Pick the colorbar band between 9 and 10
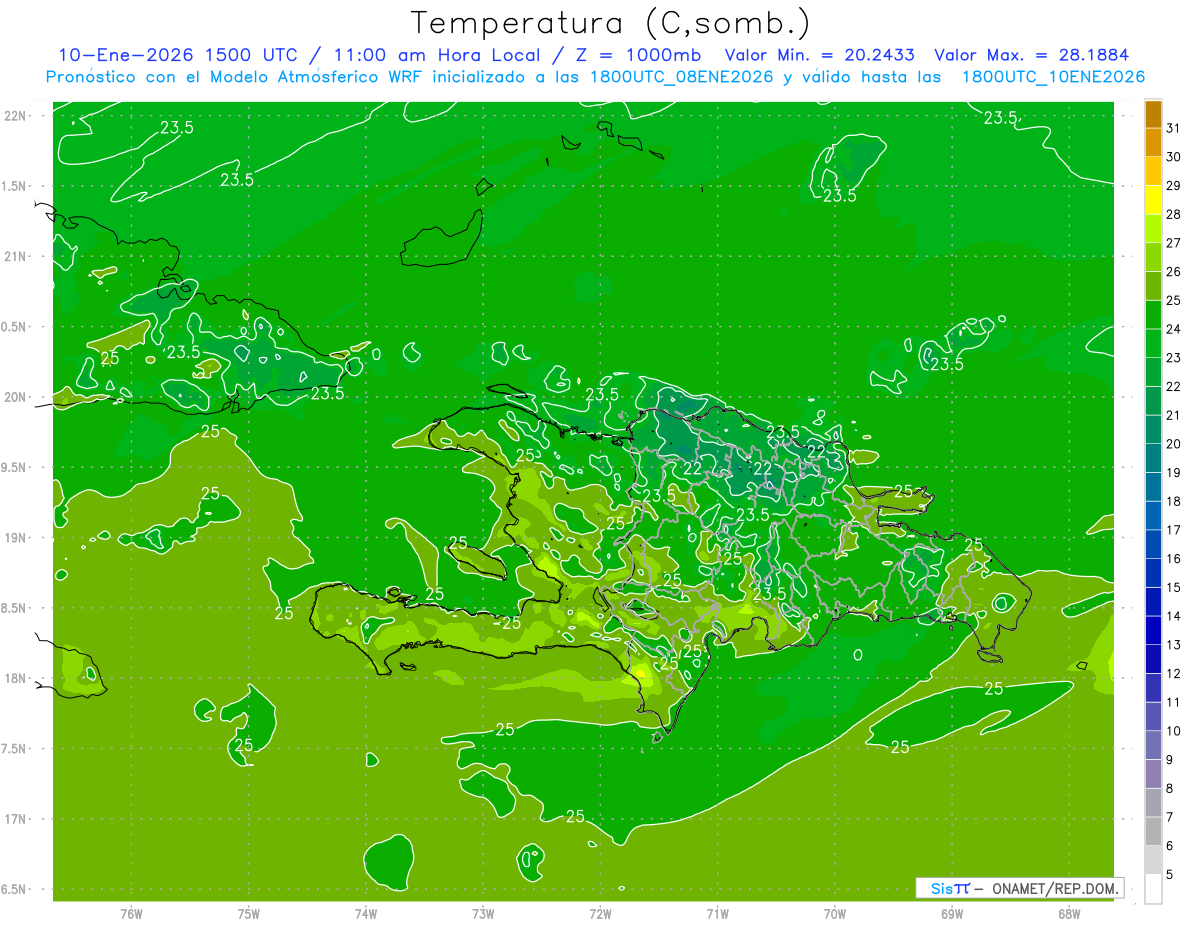Viewport: 1200px width, 927px height. coord(1153,746)
